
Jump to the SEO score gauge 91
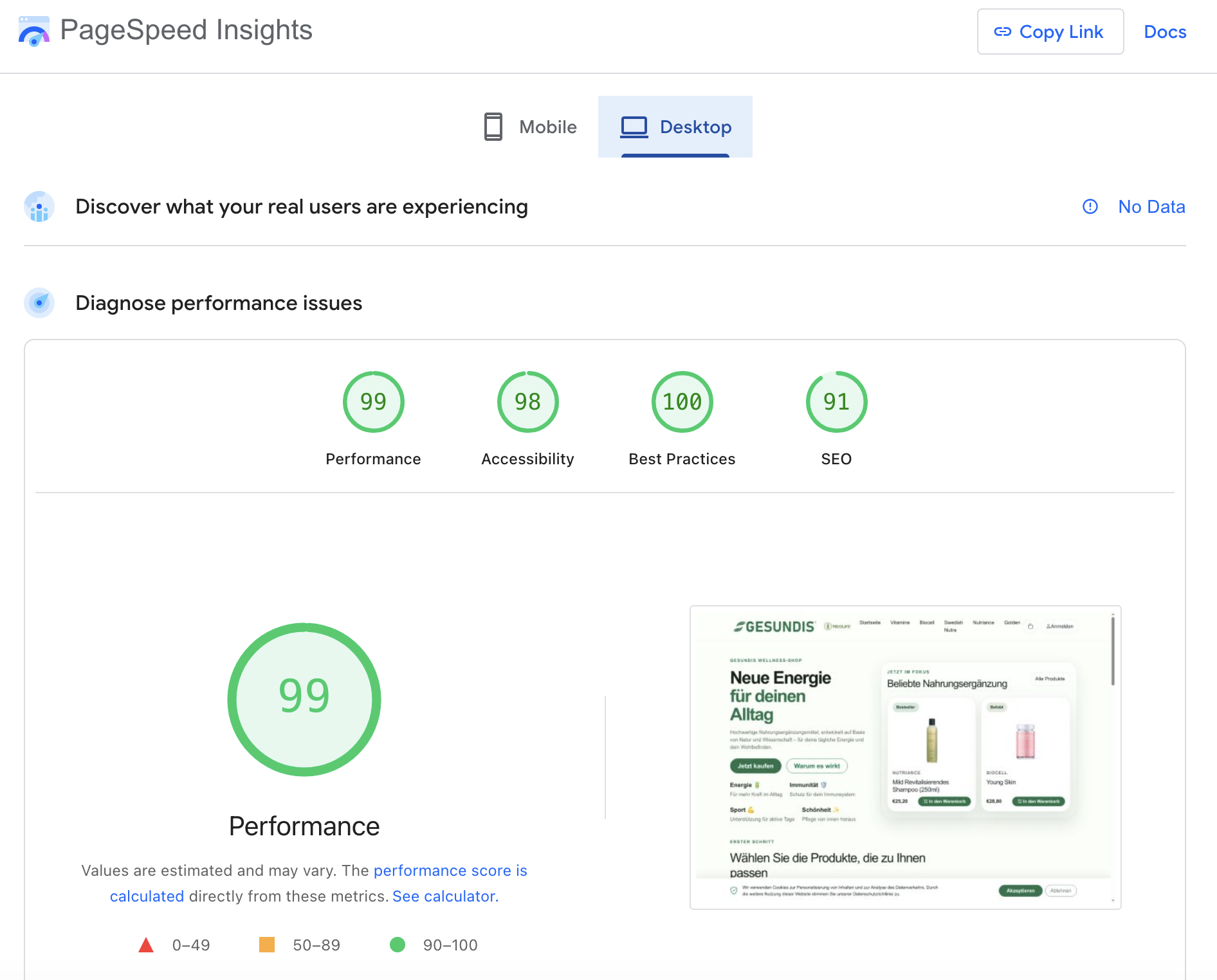point(837,402)
